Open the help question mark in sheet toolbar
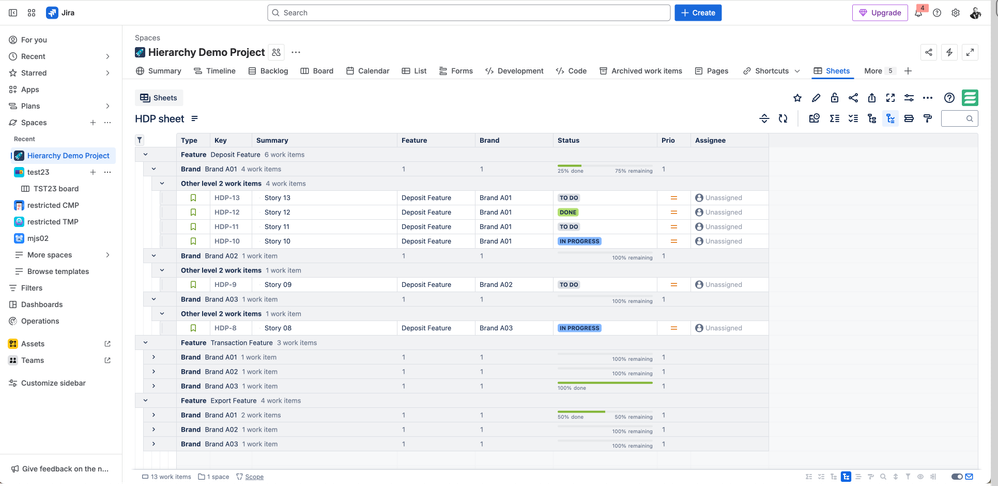998x486 pixels. pyautogui.click(x=949, y=98)
